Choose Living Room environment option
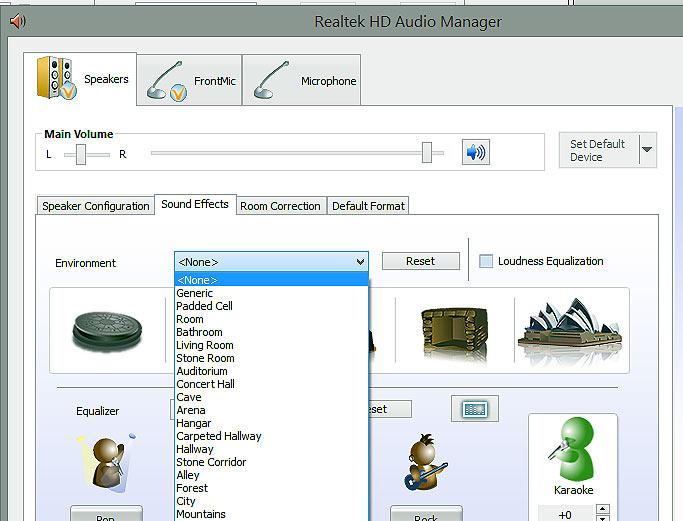 pyautogui.click(x=271, y=345)
